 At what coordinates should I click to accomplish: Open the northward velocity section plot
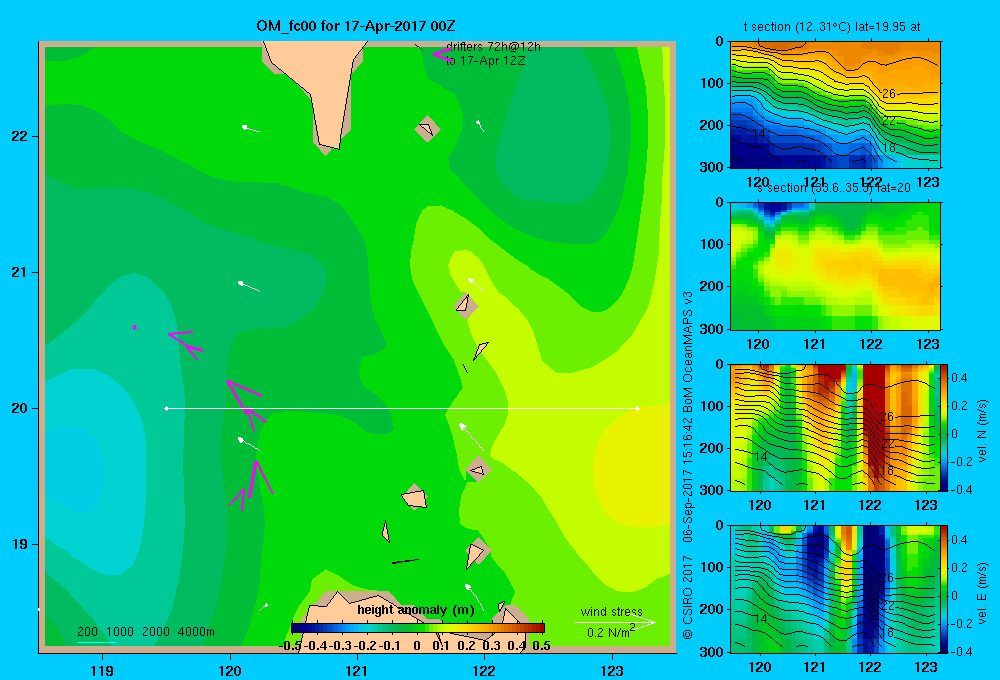(835, 427)
